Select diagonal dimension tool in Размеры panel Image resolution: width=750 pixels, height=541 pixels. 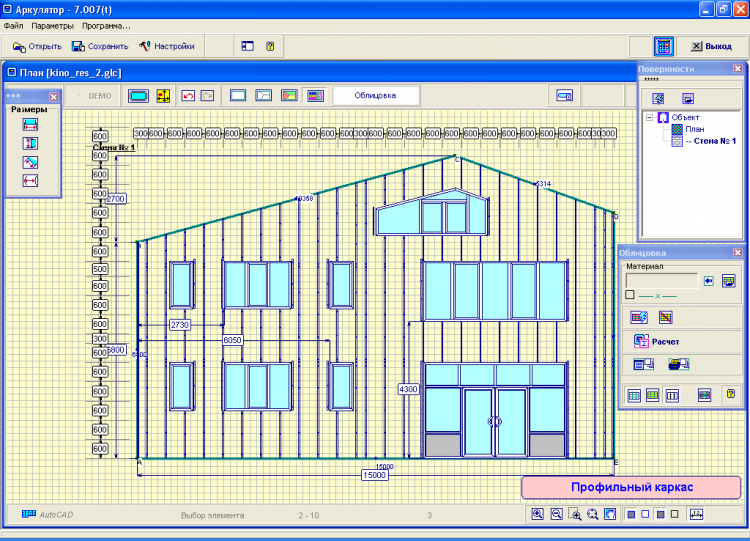point(30,163)
